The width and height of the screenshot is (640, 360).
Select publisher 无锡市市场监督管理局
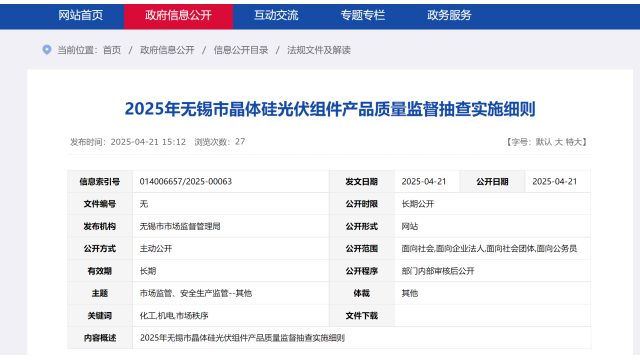[180, 227]
